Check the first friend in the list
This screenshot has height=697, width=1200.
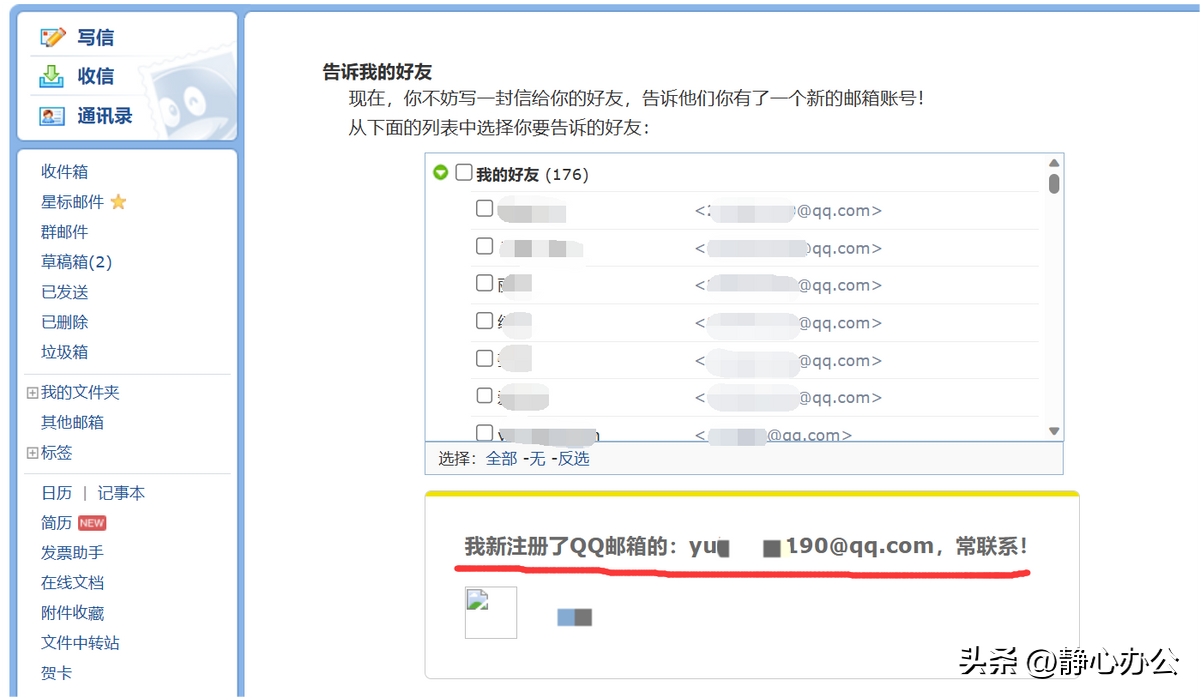(484, 209)
